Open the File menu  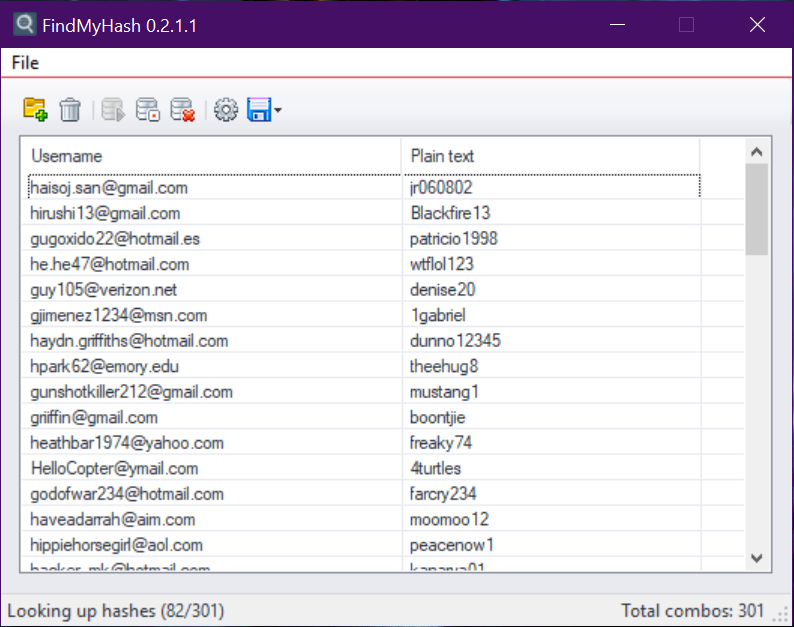coord(25,63)
